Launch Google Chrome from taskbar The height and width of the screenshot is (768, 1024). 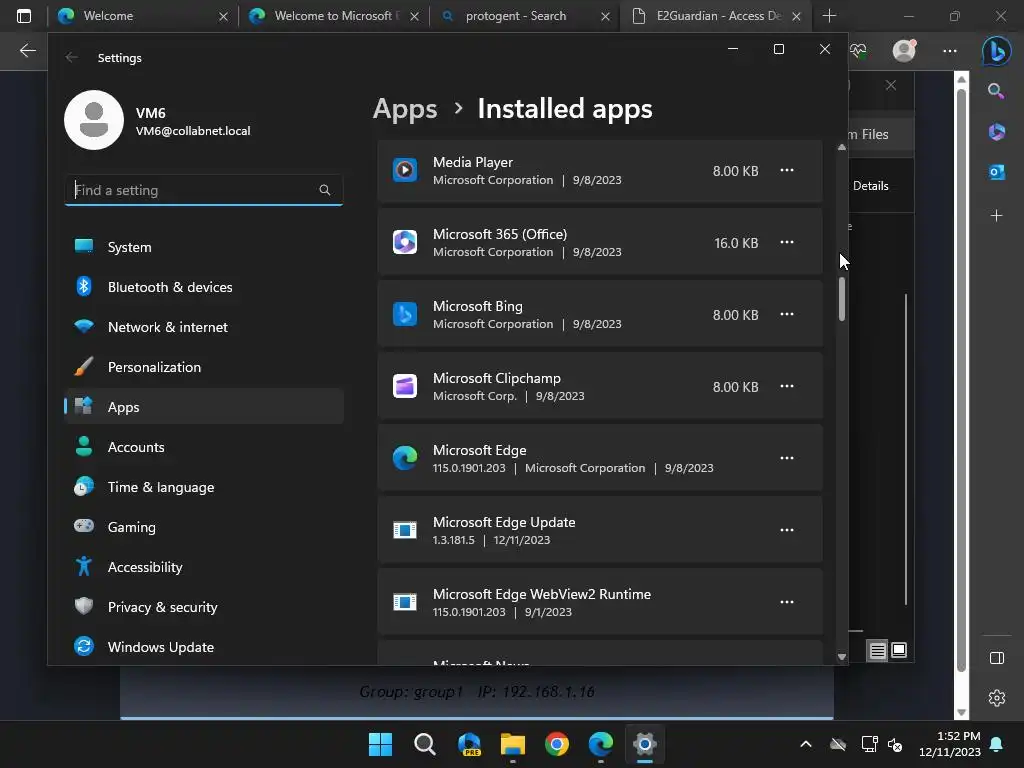point(557,744)
